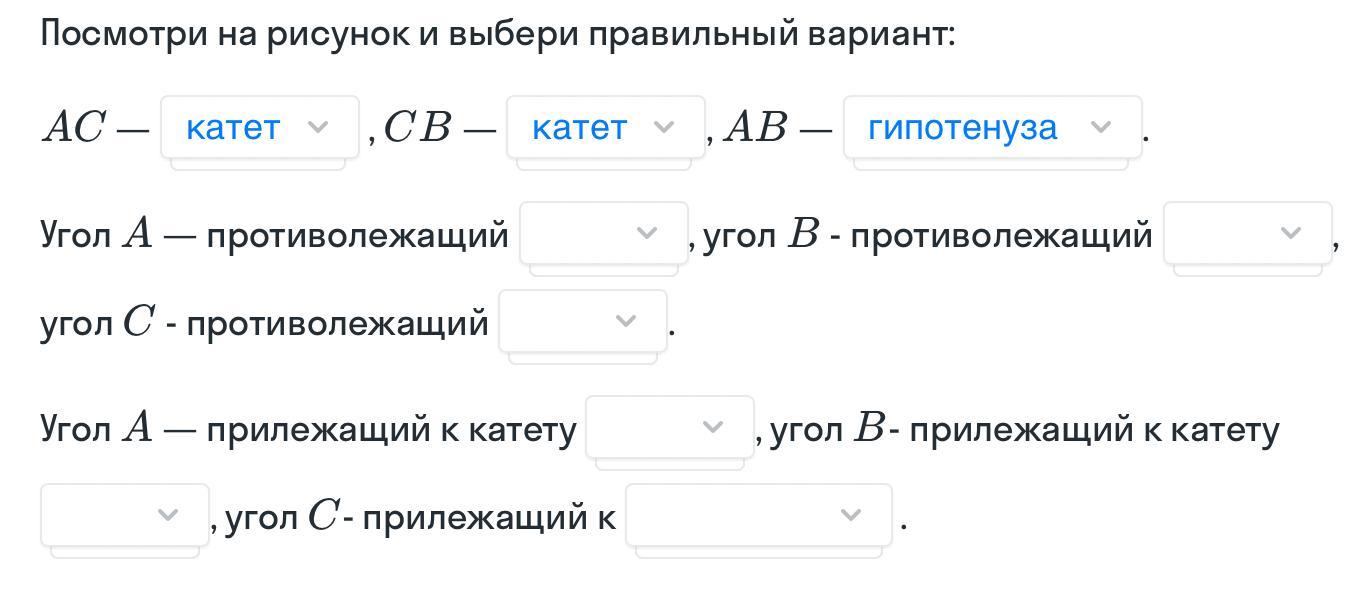Image resolution: width=1371 pixels, height=597 pixels.
Task: Open the AB гипотенуза dropdown
Action: pyautogui.click(x=991, y=127)
